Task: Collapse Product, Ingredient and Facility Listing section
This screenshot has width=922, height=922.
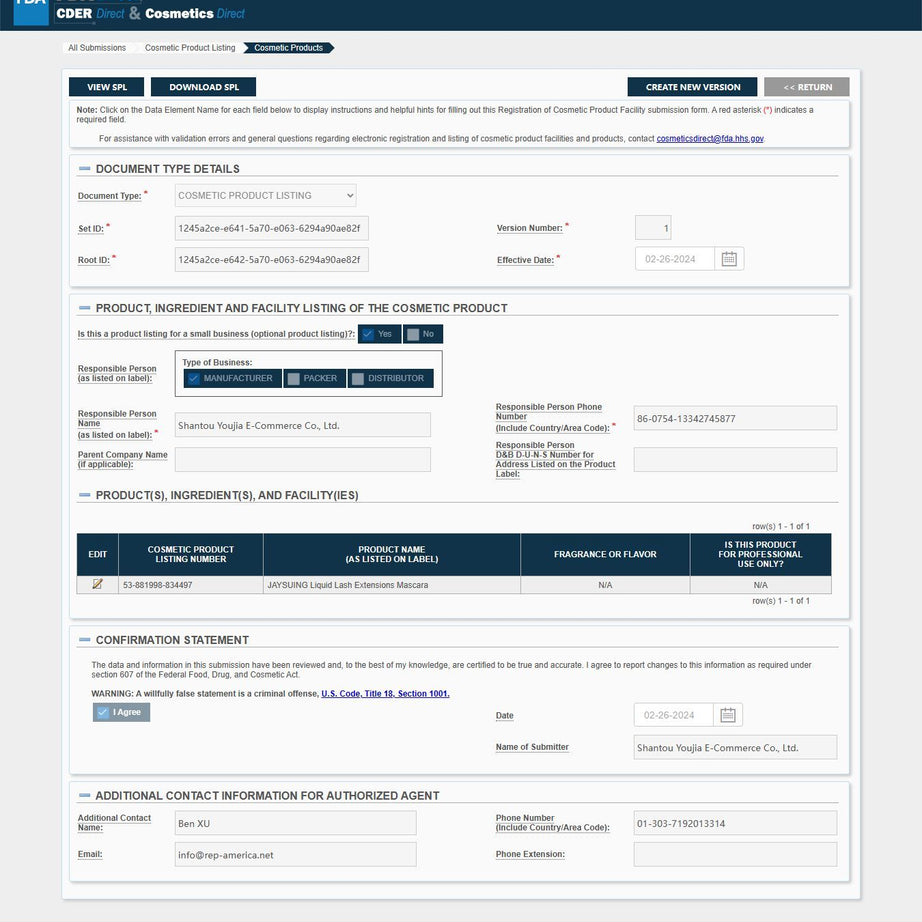Action: 85,308
